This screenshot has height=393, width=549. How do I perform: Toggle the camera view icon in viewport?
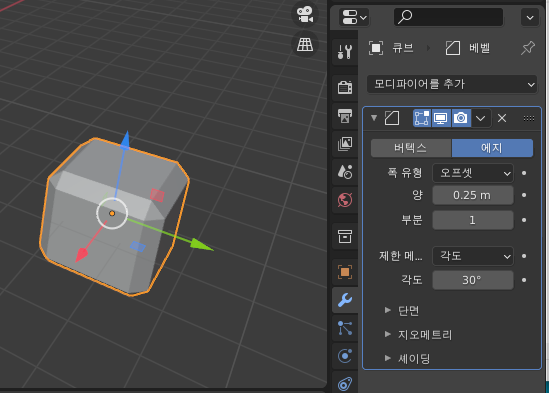305,14
